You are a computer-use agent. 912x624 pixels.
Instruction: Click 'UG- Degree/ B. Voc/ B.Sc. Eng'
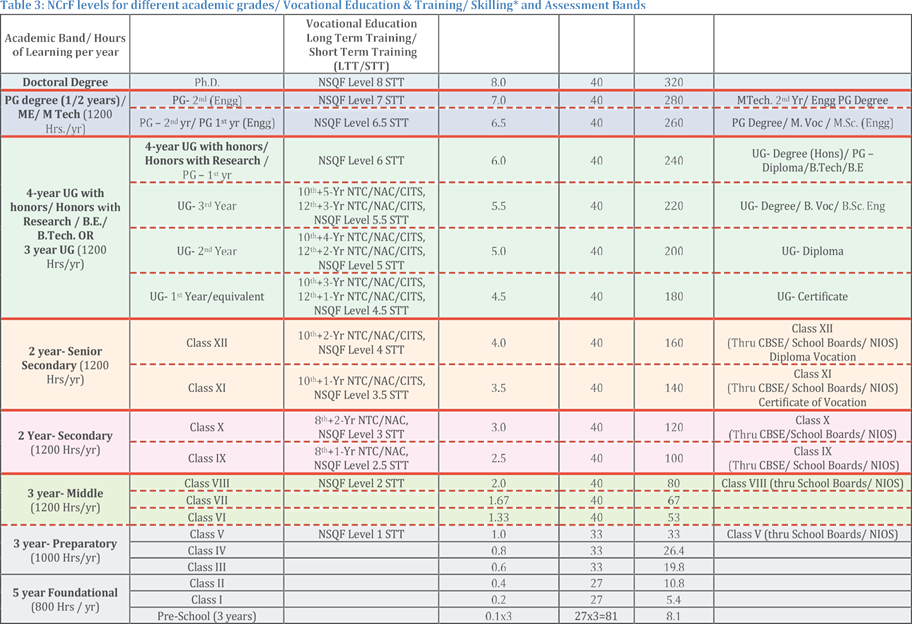point(812,206)
